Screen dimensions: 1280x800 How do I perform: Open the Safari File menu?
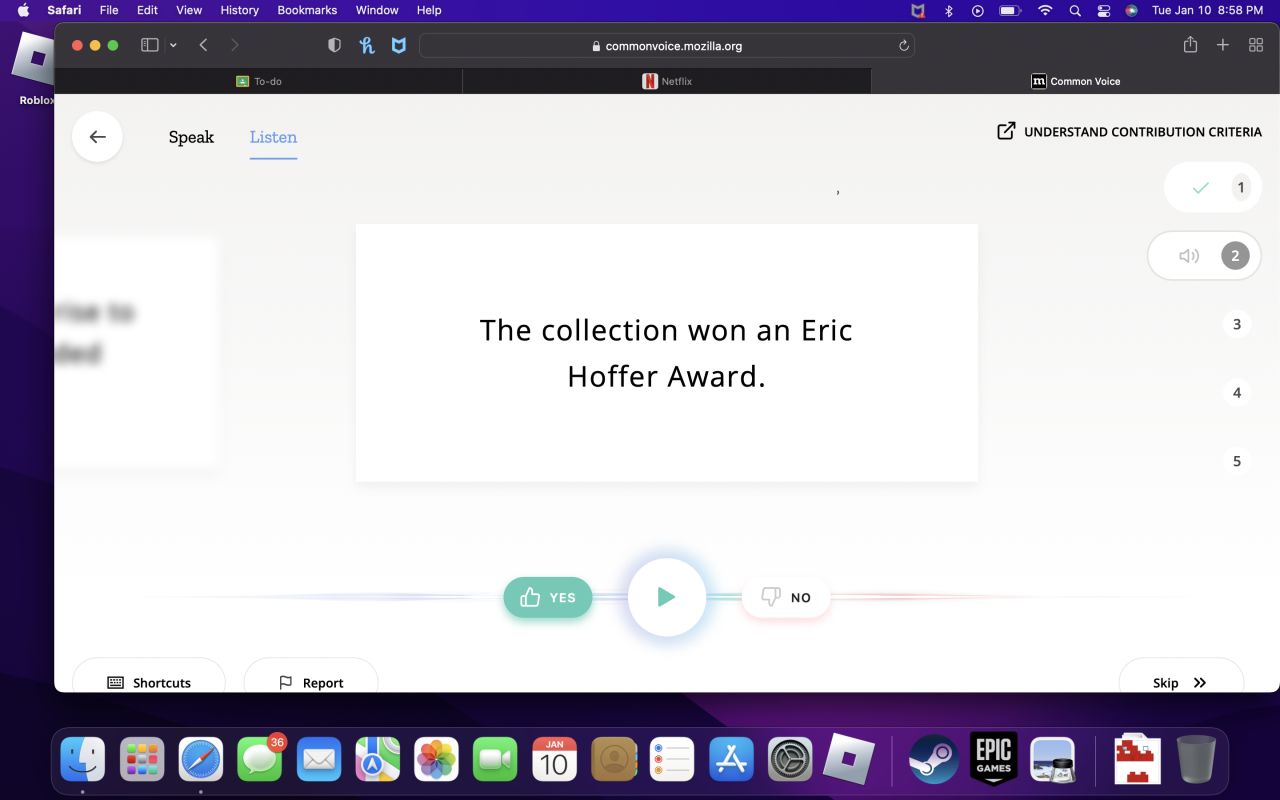(x=109, y=10)
